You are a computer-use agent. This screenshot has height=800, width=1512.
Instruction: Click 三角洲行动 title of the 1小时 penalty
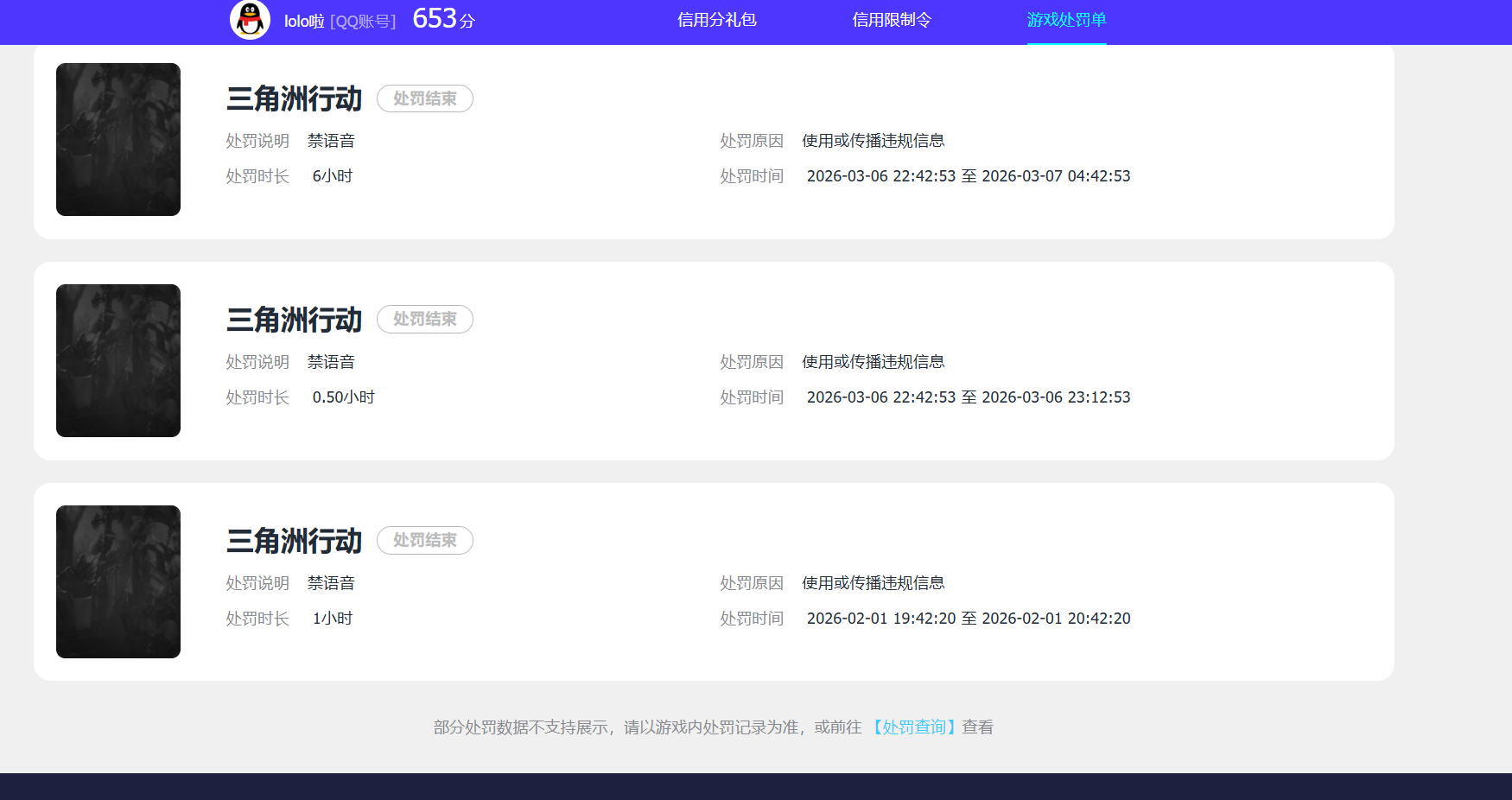point(294,541)
